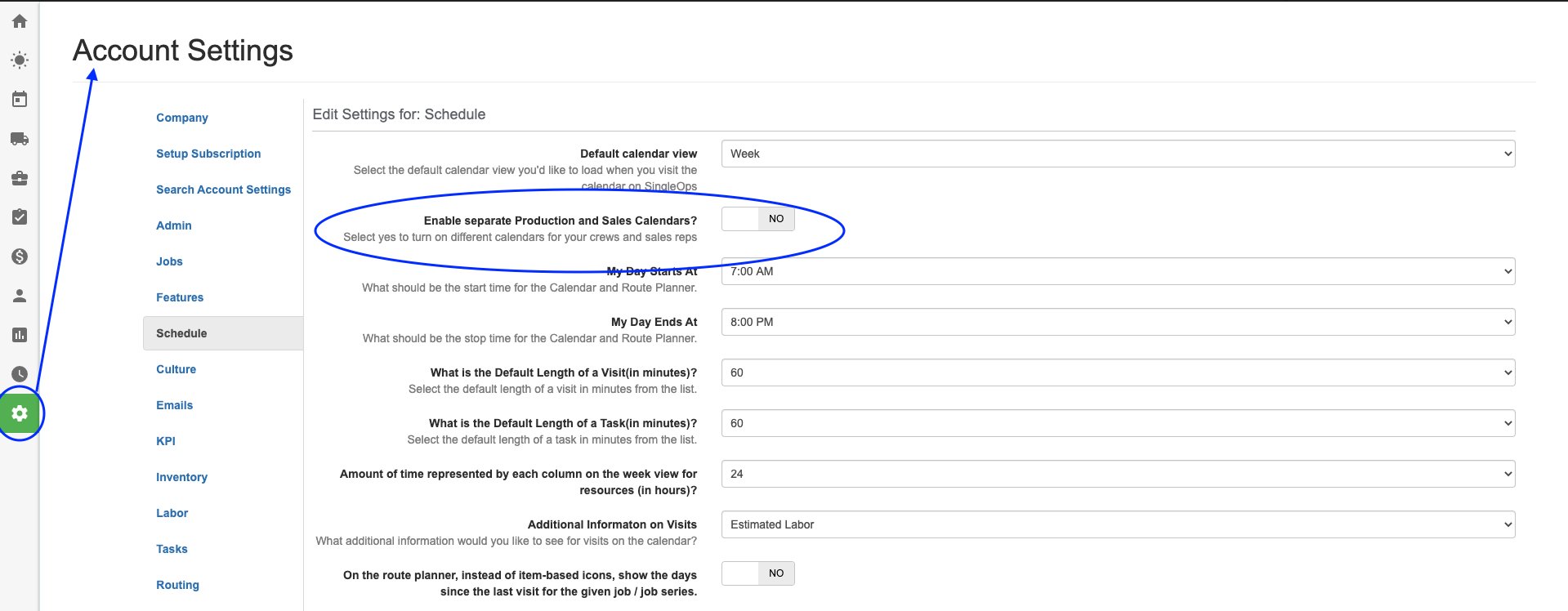Open the sun-shaped daily view icon
Viewport: 1568px width, 611px height.
(x=20, y=60)
